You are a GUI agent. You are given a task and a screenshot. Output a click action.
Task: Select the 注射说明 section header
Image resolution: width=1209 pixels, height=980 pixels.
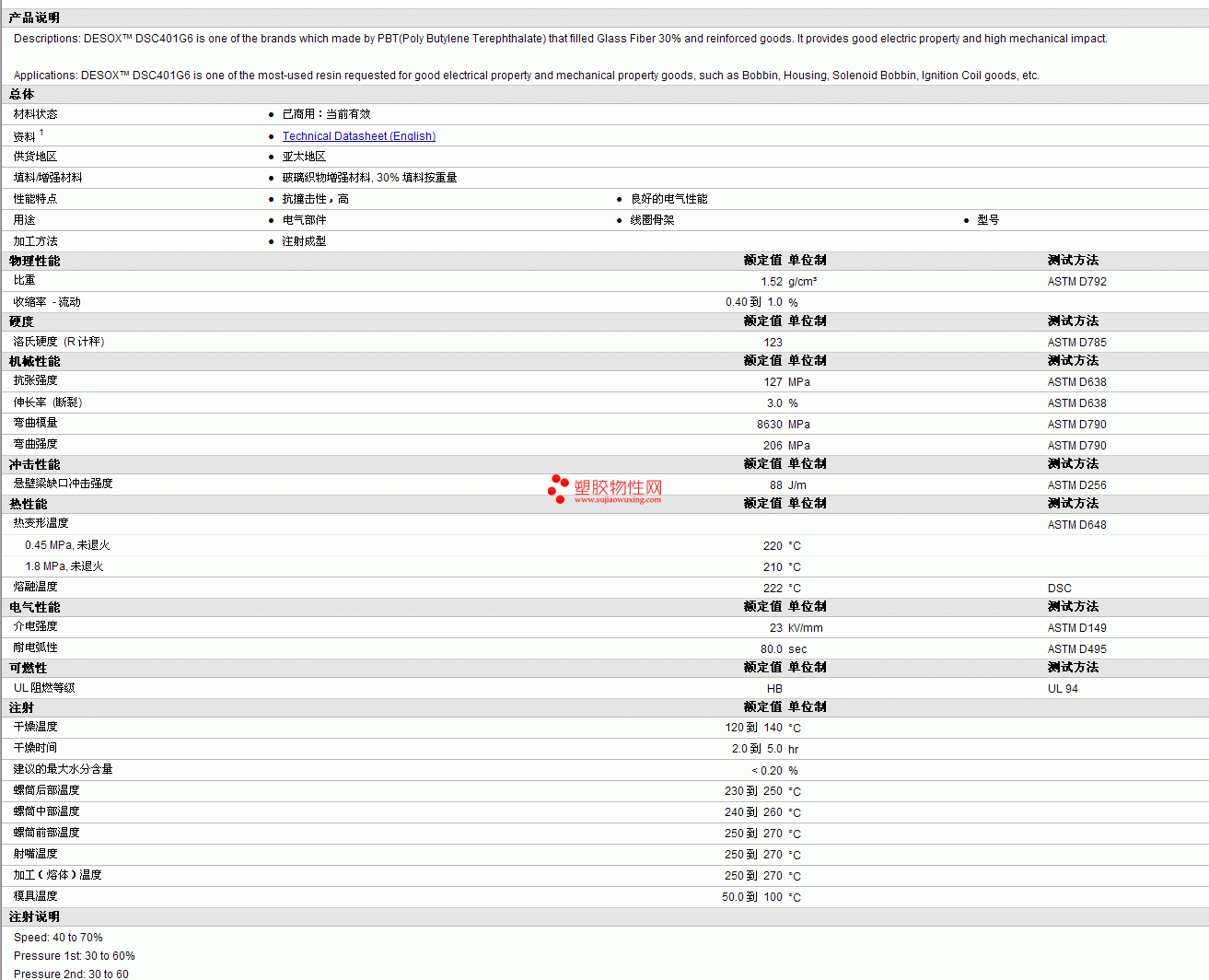(34, 917)
